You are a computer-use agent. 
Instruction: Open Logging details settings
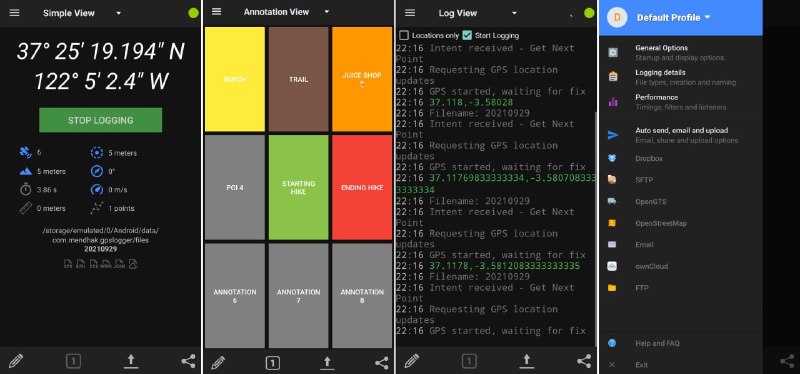681,77
